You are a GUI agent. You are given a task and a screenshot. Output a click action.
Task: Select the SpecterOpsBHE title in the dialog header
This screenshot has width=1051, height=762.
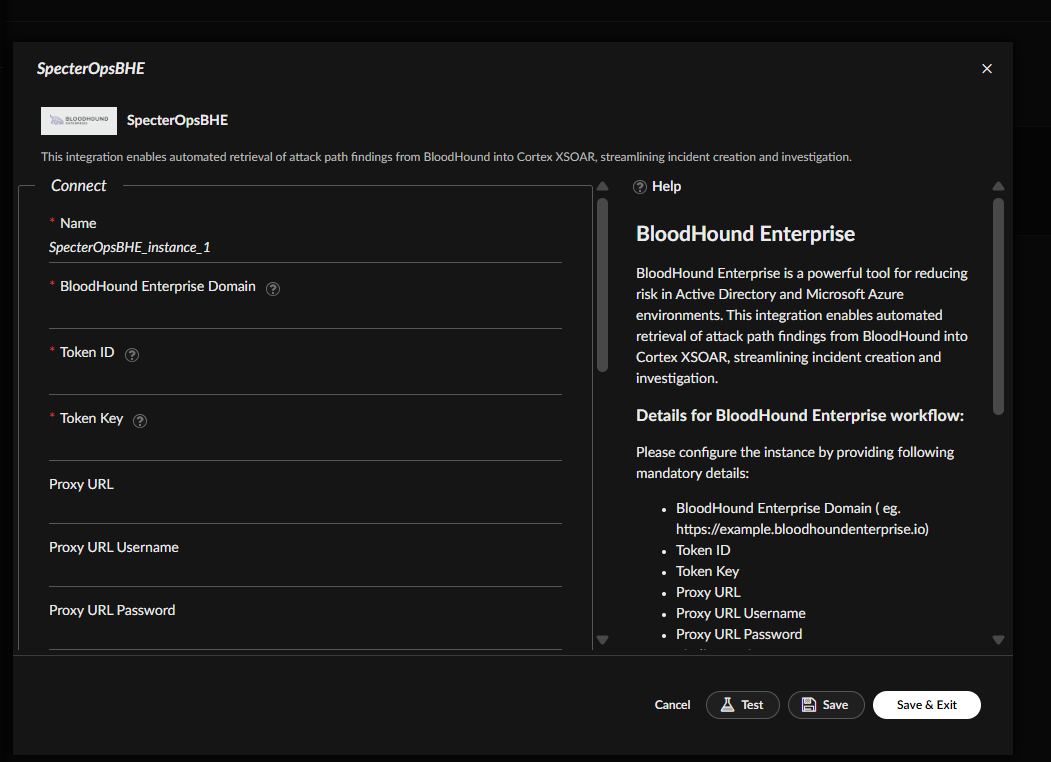(x=90, y=68)
